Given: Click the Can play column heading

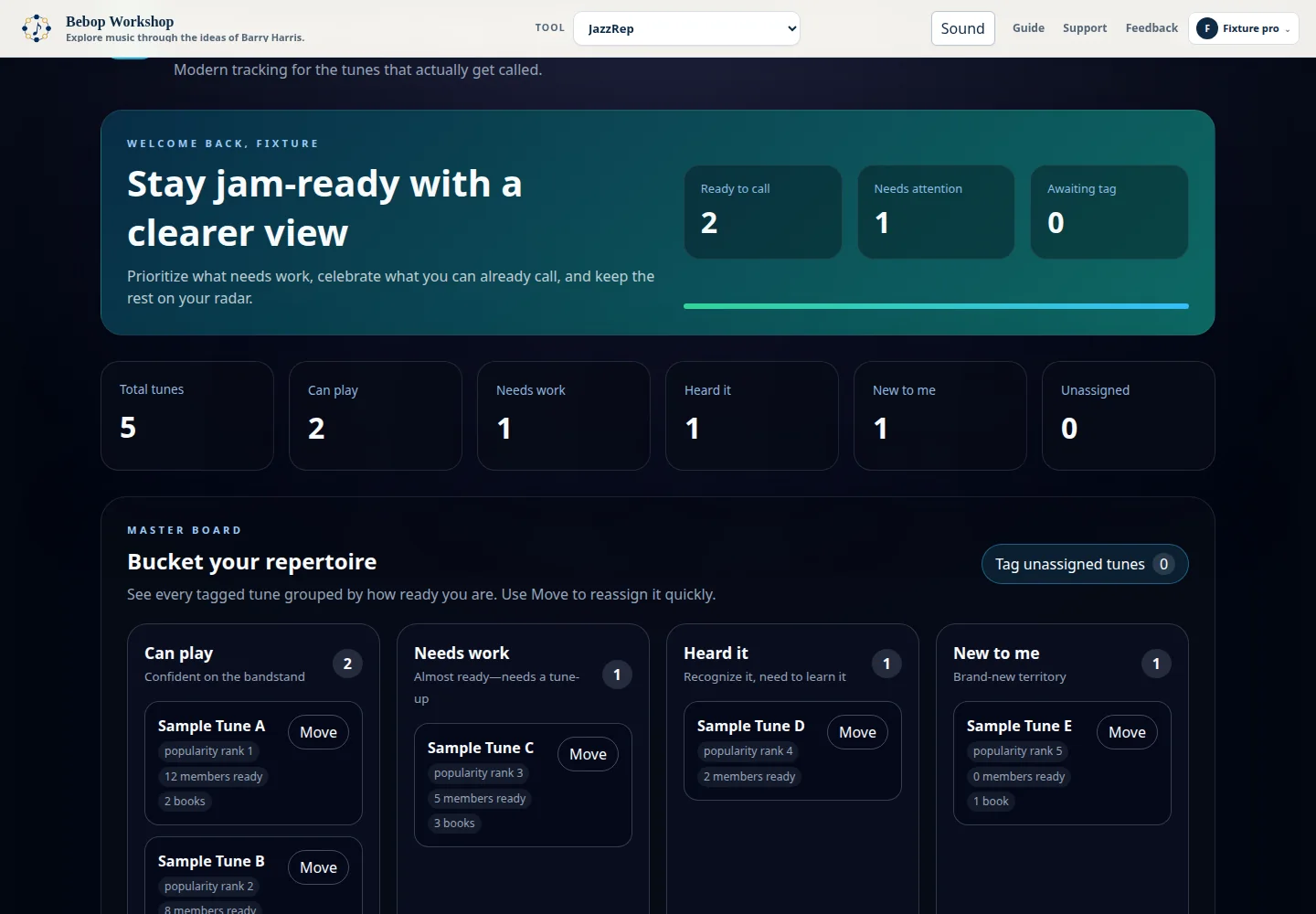Looking at the screenshot, I should click(178, 654).
